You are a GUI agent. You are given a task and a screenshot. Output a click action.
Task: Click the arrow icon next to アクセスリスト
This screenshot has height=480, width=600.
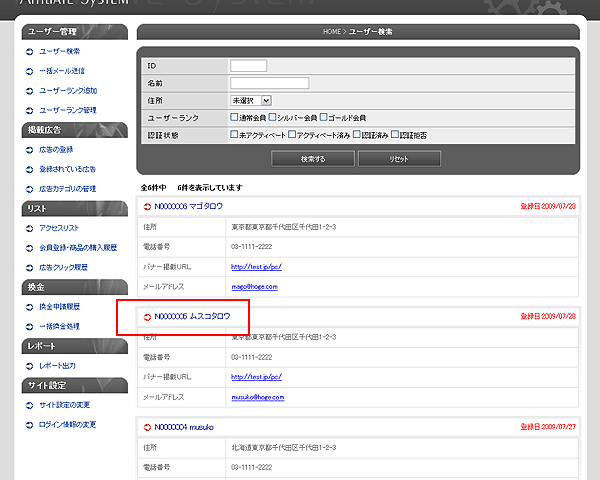[29, 228]
